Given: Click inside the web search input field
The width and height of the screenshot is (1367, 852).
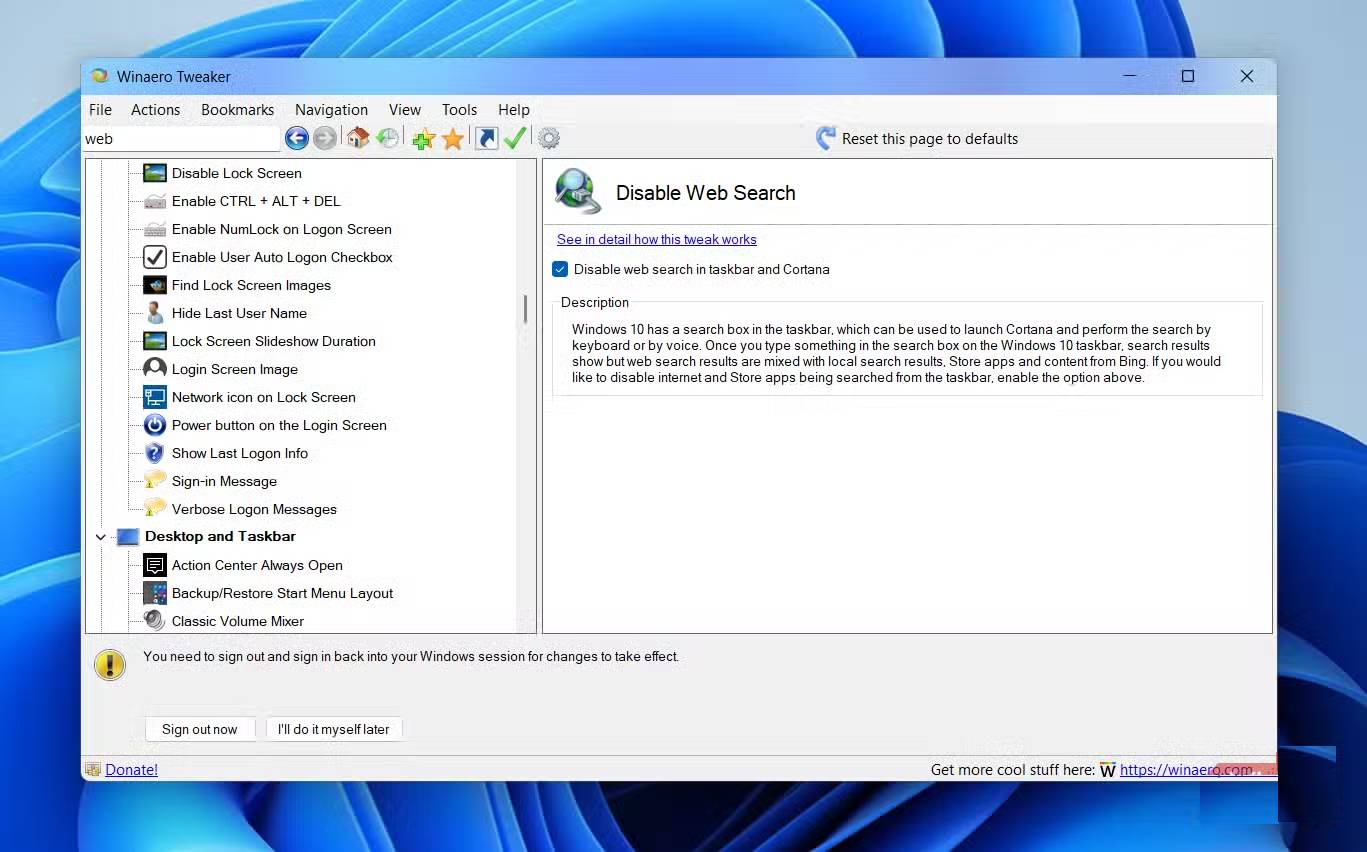Looking at the screenshot, I should [x=180, y=138].
